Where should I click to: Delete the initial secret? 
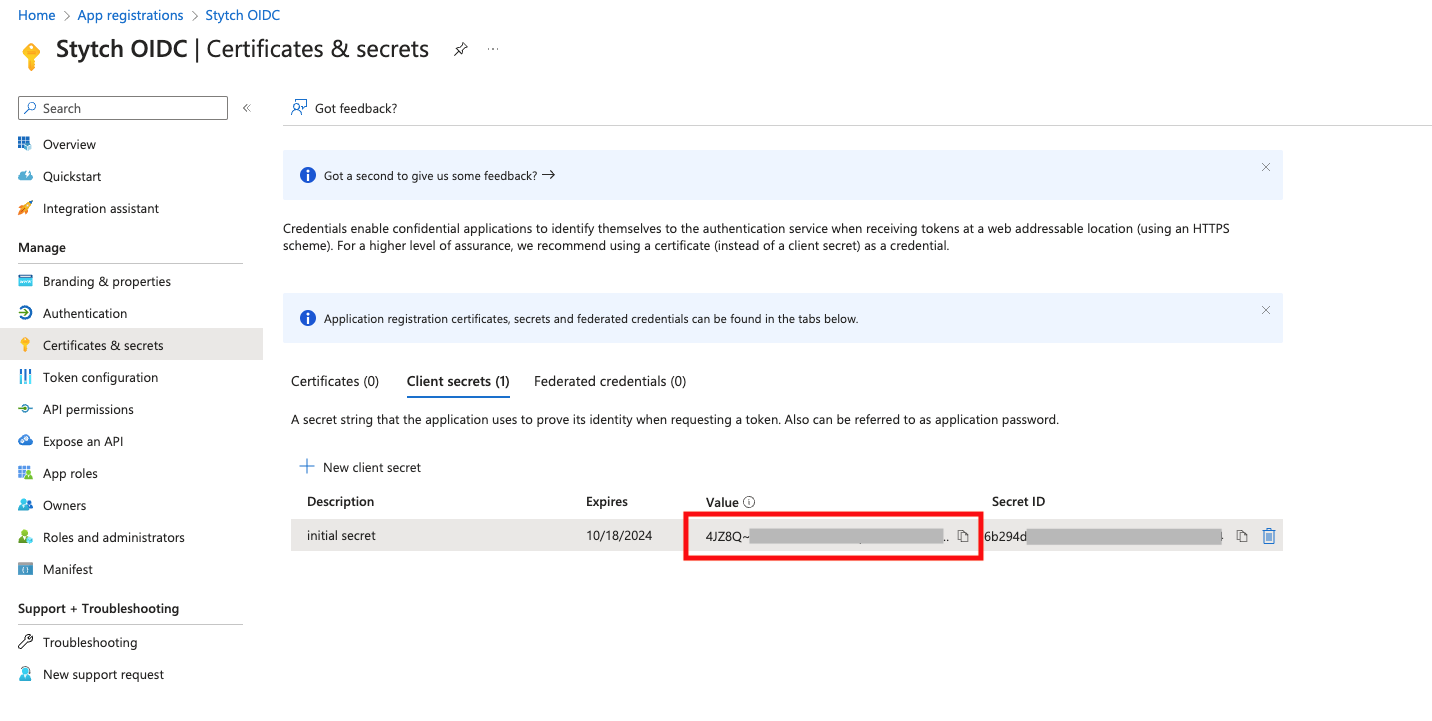pyautogui.click(x=1269, y=536)
